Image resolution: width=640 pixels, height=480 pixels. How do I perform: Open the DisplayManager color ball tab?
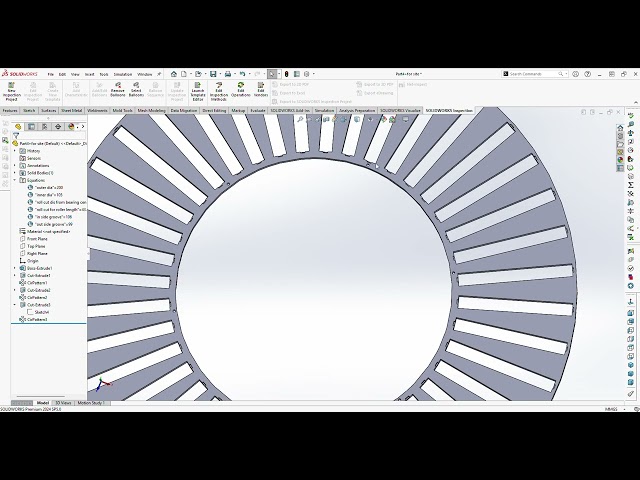pyautogui.click(x=71, y=127)
